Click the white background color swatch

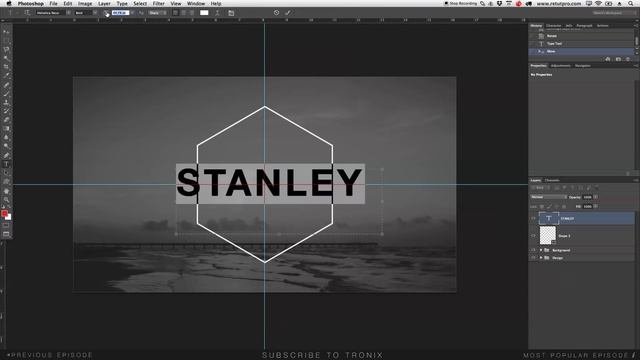[x=9, y=218]
